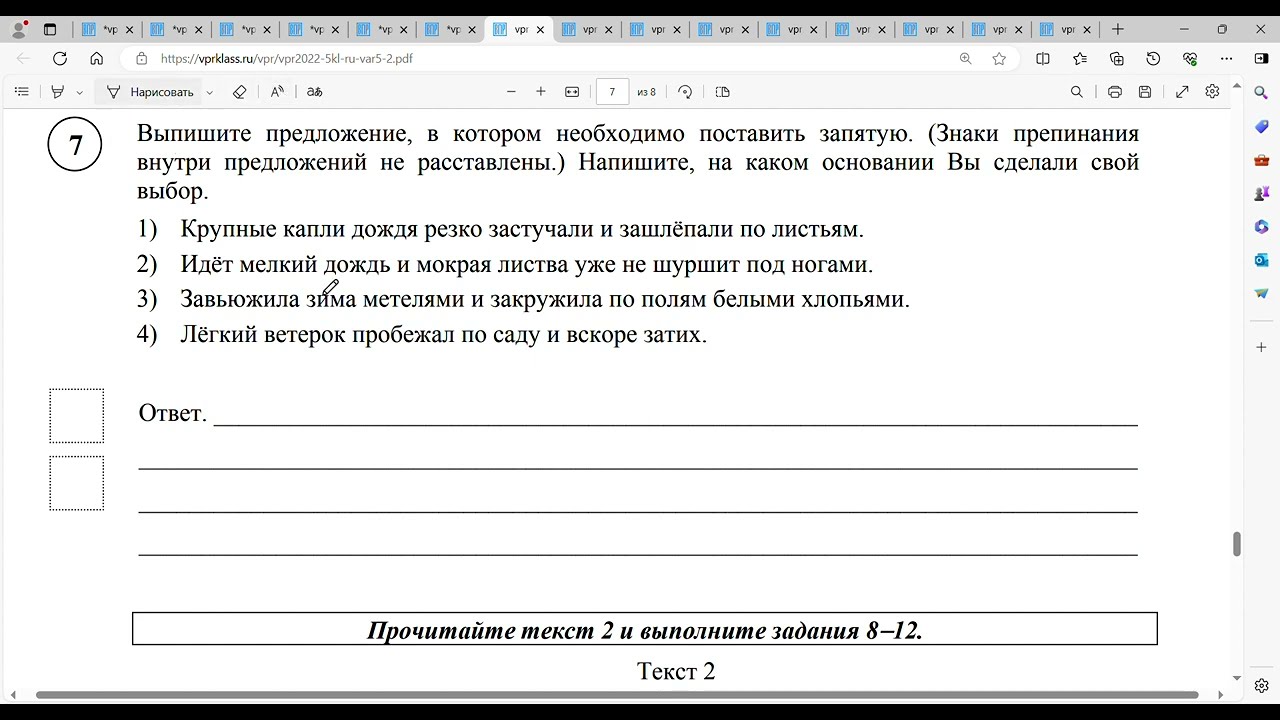Open the favorites list

tap(1080, 59)
